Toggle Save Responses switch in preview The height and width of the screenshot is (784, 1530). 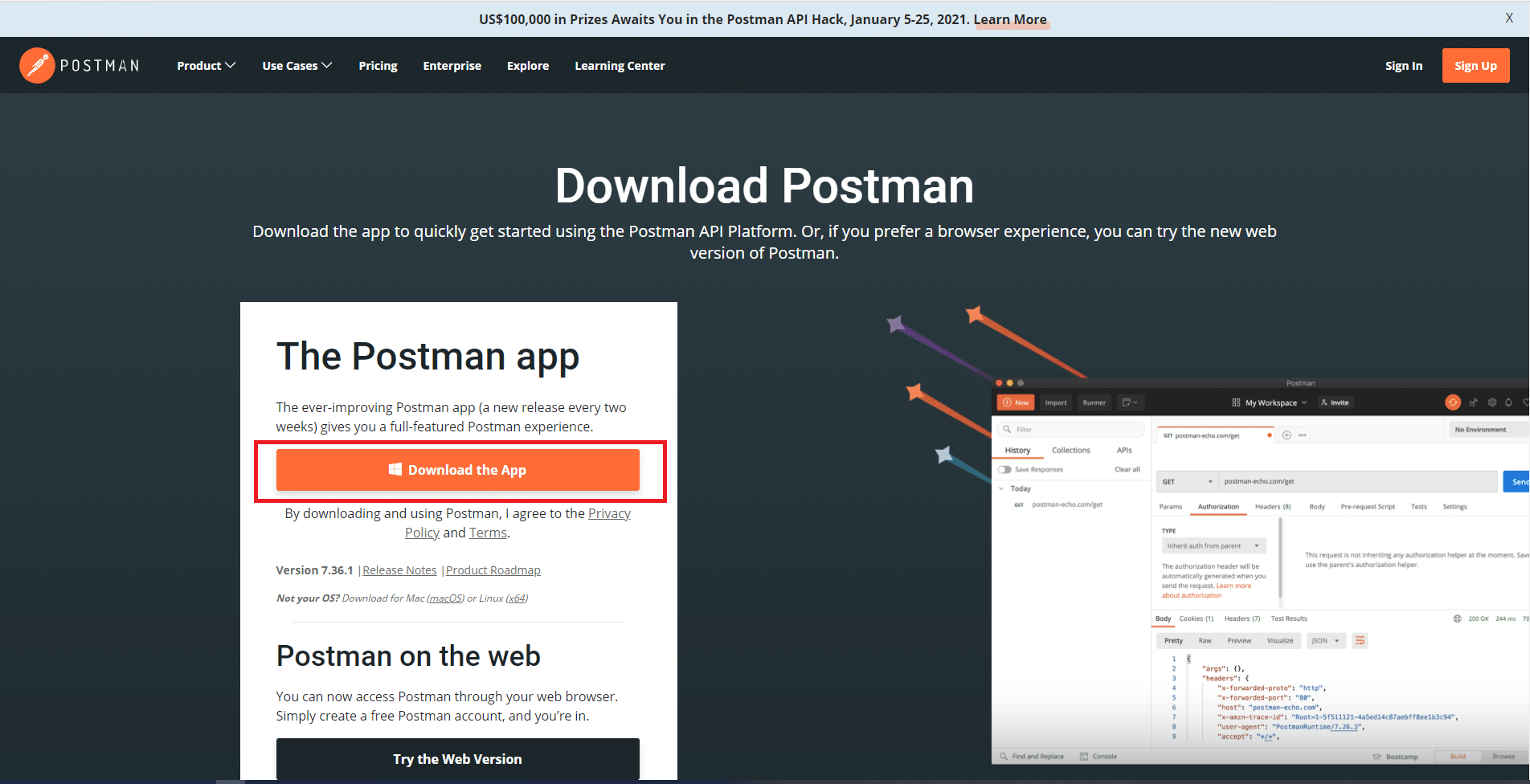click(1004, 470)
